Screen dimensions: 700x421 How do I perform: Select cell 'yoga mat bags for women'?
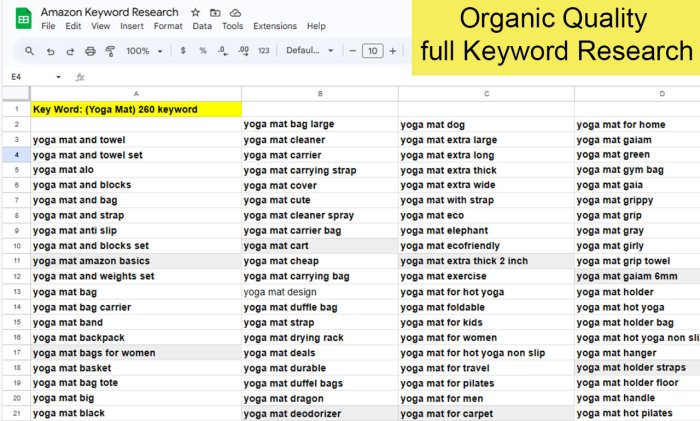click(136, 353)
